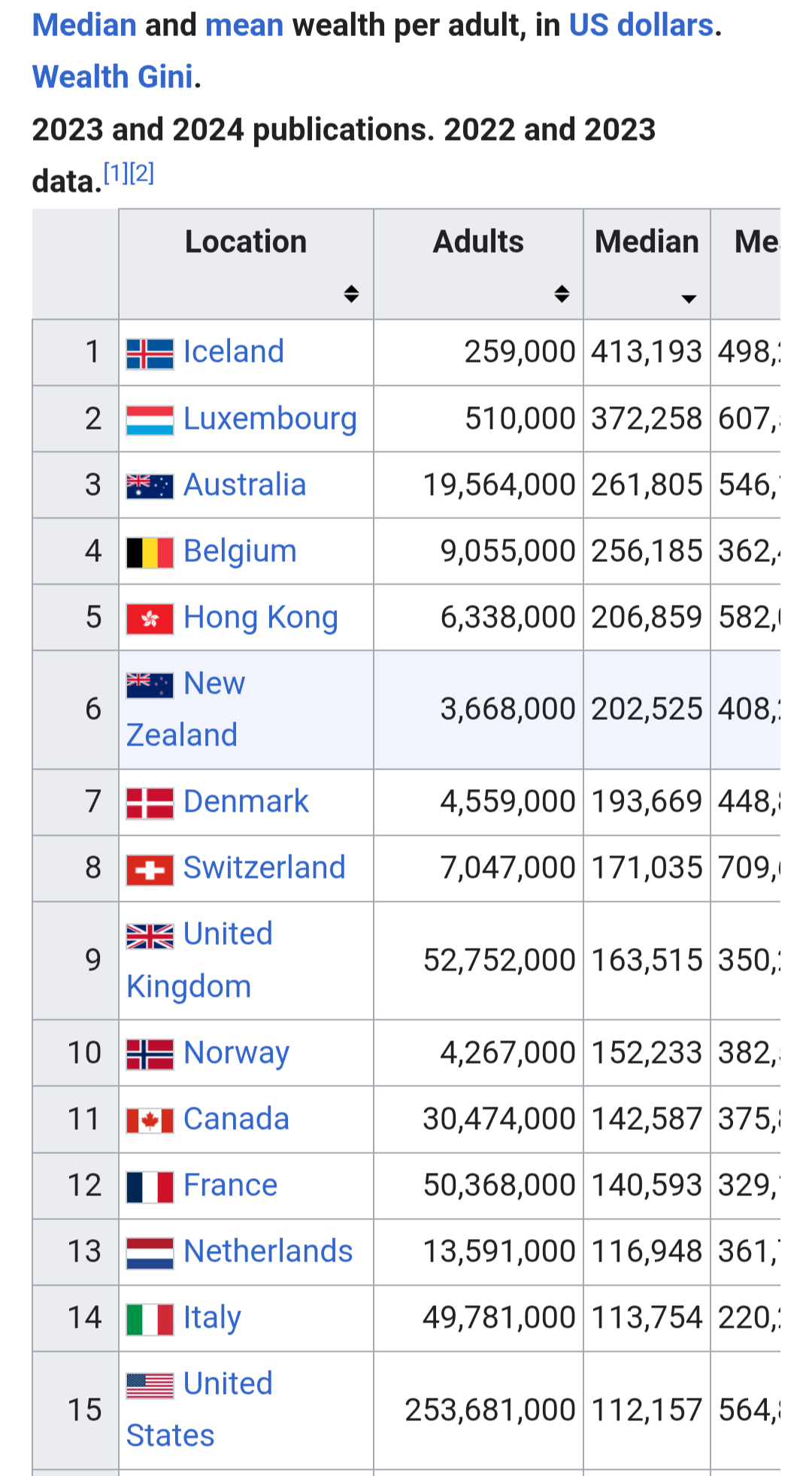
Task: Open citation reference [2]
Action: (142, 174)
